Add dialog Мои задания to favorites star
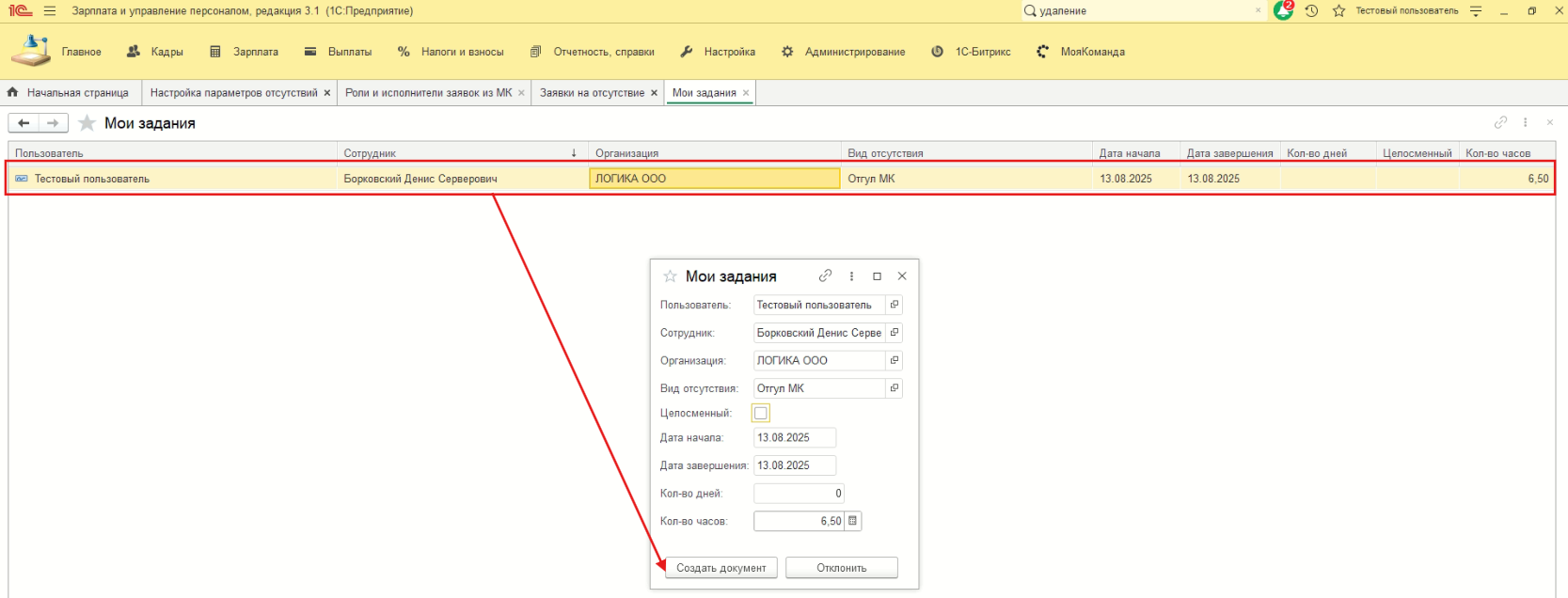The height and width of the screenshot is (598, 1568). click(x=670, y=276)
